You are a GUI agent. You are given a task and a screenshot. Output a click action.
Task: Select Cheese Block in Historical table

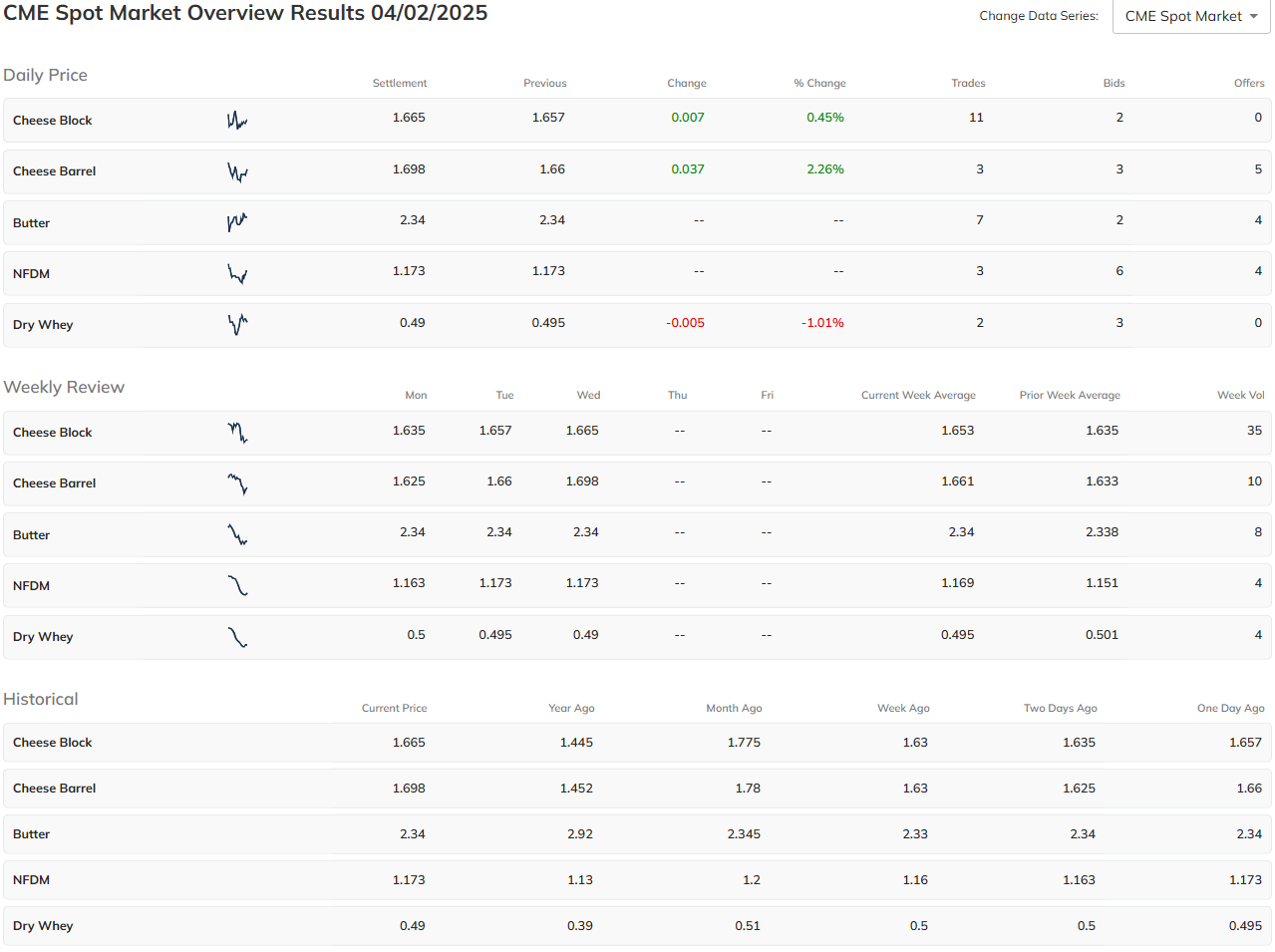point(52,743)
